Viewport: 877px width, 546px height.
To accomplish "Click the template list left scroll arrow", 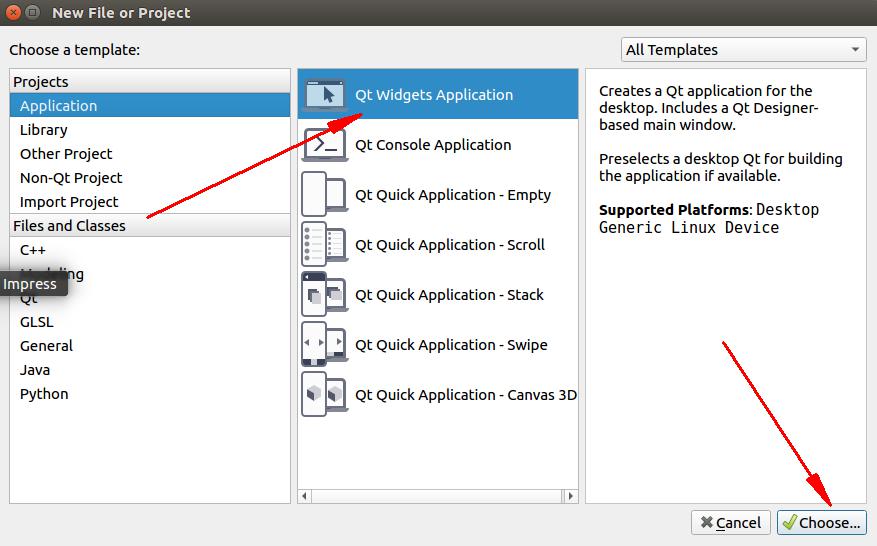I will (x=304, y=496).
